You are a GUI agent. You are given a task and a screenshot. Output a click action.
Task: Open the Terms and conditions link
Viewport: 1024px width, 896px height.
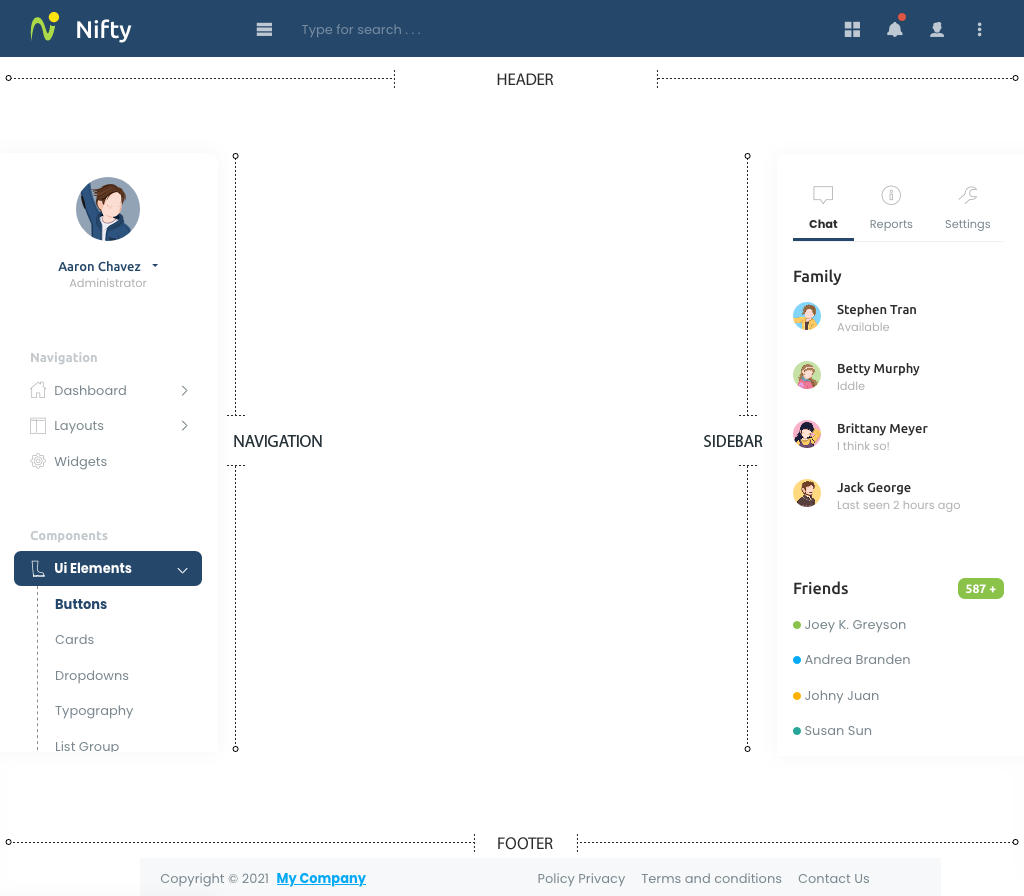pos(711,878)
